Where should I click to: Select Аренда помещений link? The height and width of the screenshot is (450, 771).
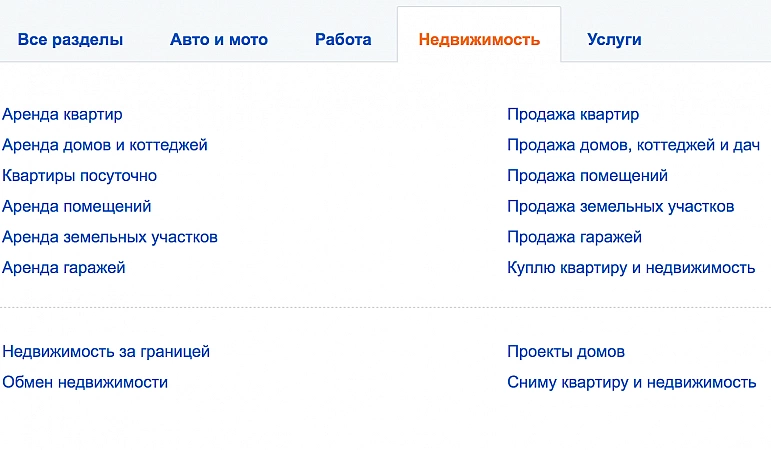(77, 206)
